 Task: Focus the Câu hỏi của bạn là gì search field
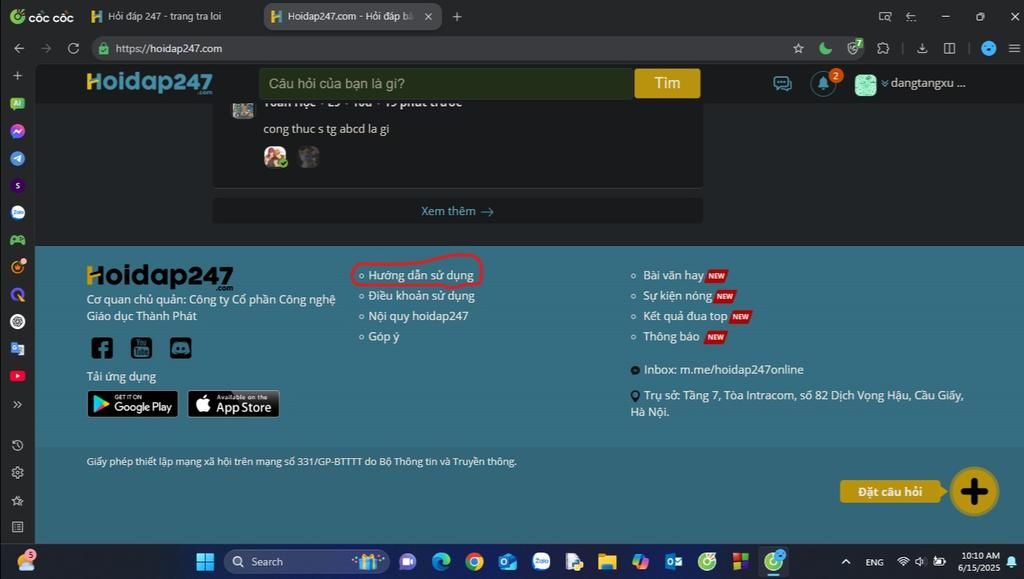[x=447, y=83]
